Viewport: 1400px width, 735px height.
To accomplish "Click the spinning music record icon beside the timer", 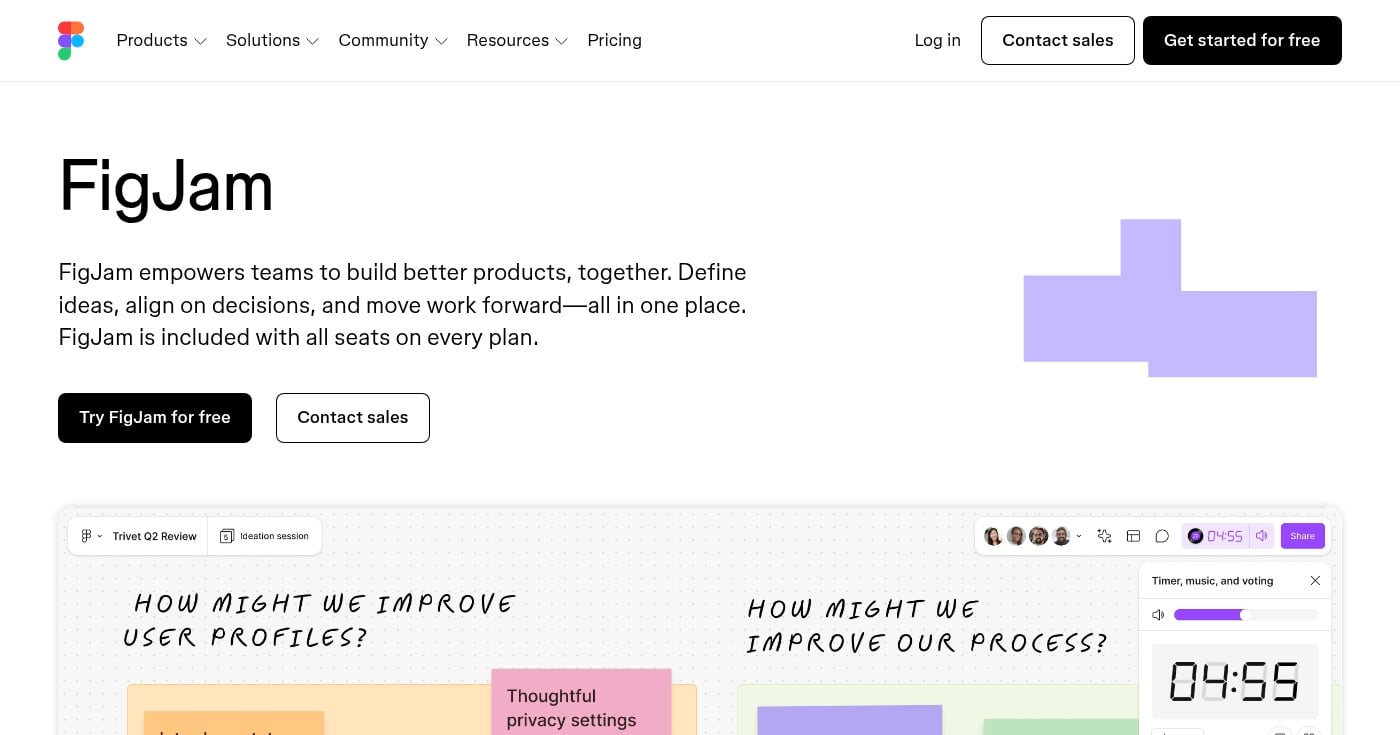I will coord(1196,535).
